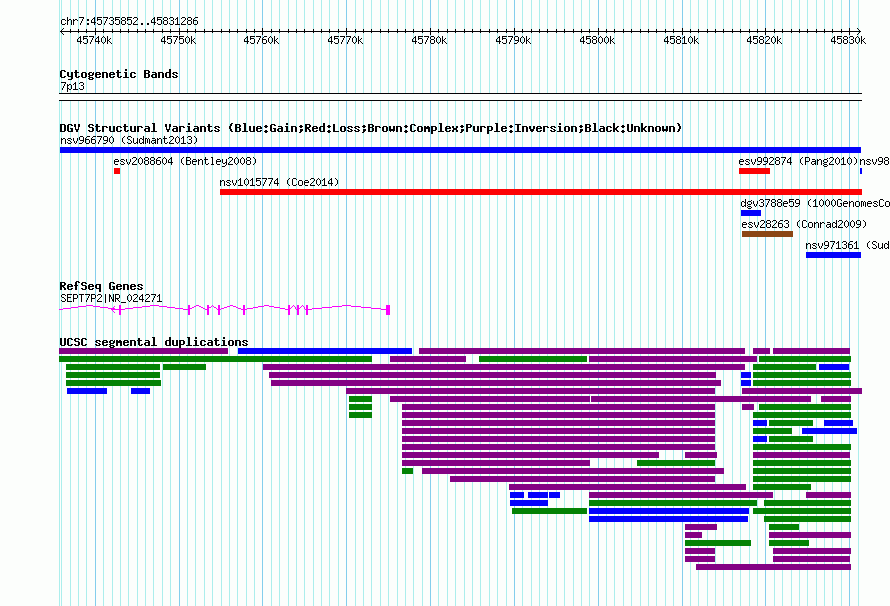Select the 7p13 band label
Image resolution: width=890 pixels, height=606 pixels.
click(73, 87)
